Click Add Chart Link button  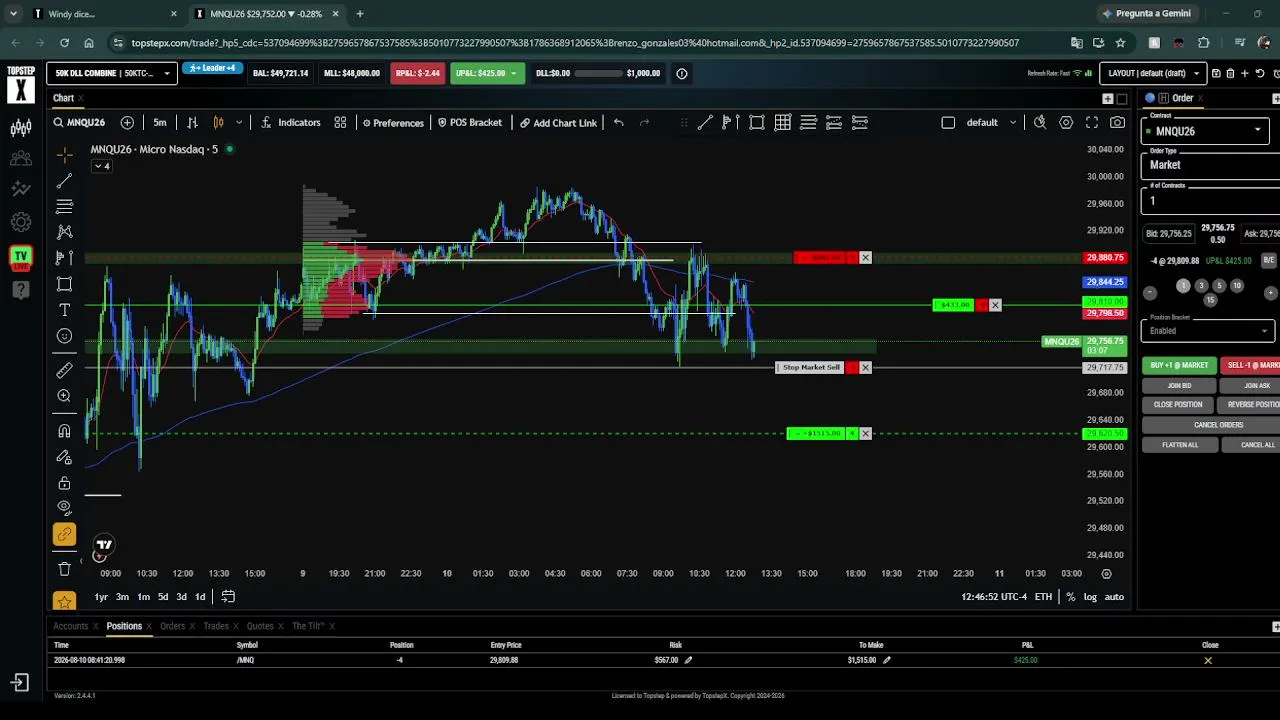[558, 123]
